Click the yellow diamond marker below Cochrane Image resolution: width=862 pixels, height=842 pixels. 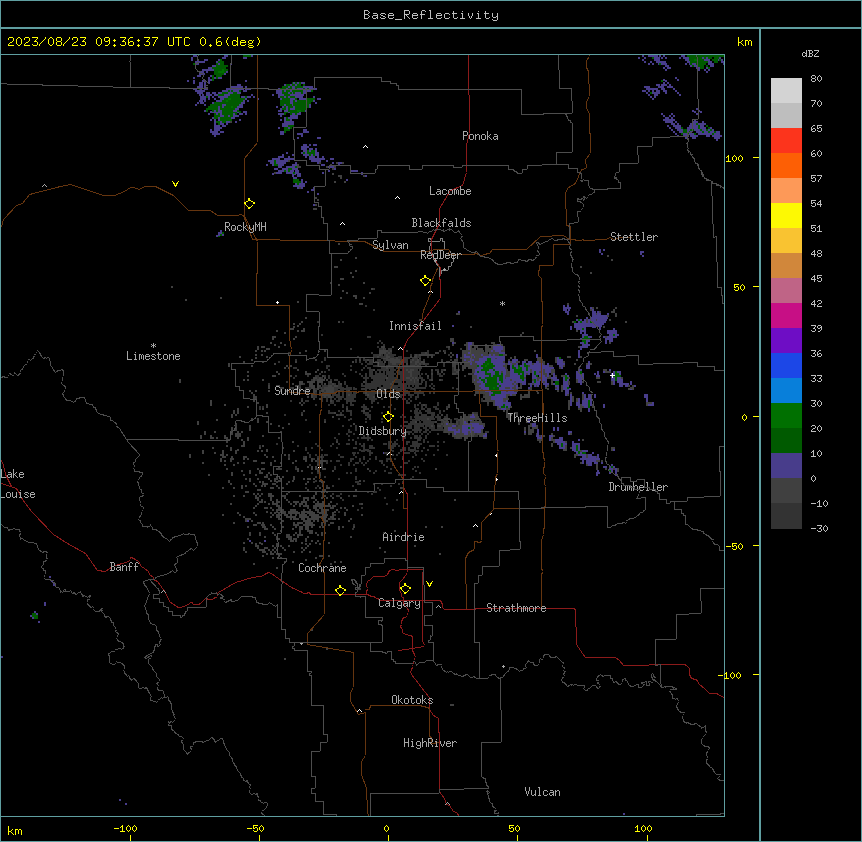(x=341, y=590)
